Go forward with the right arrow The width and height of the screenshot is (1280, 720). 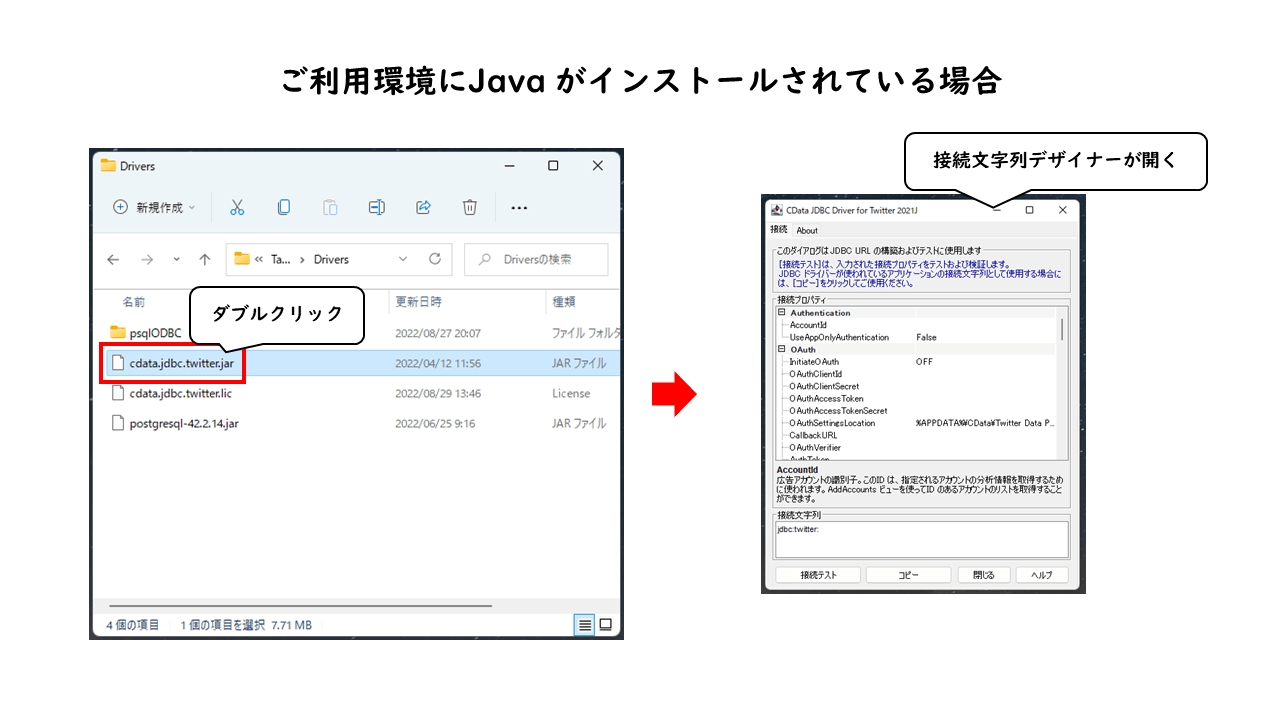click(x=147, y=259)
